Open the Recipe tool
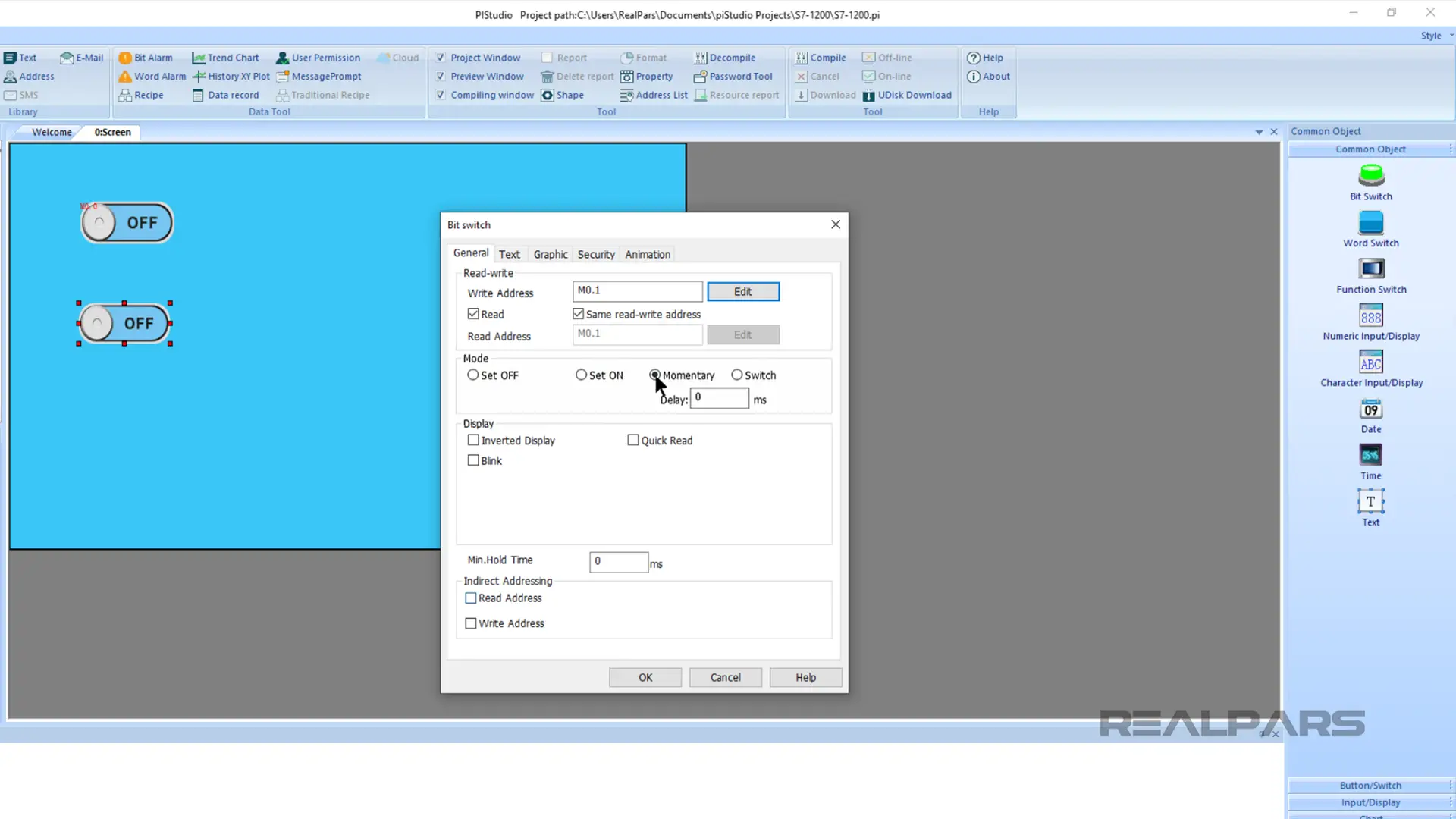 pos(141,95)
